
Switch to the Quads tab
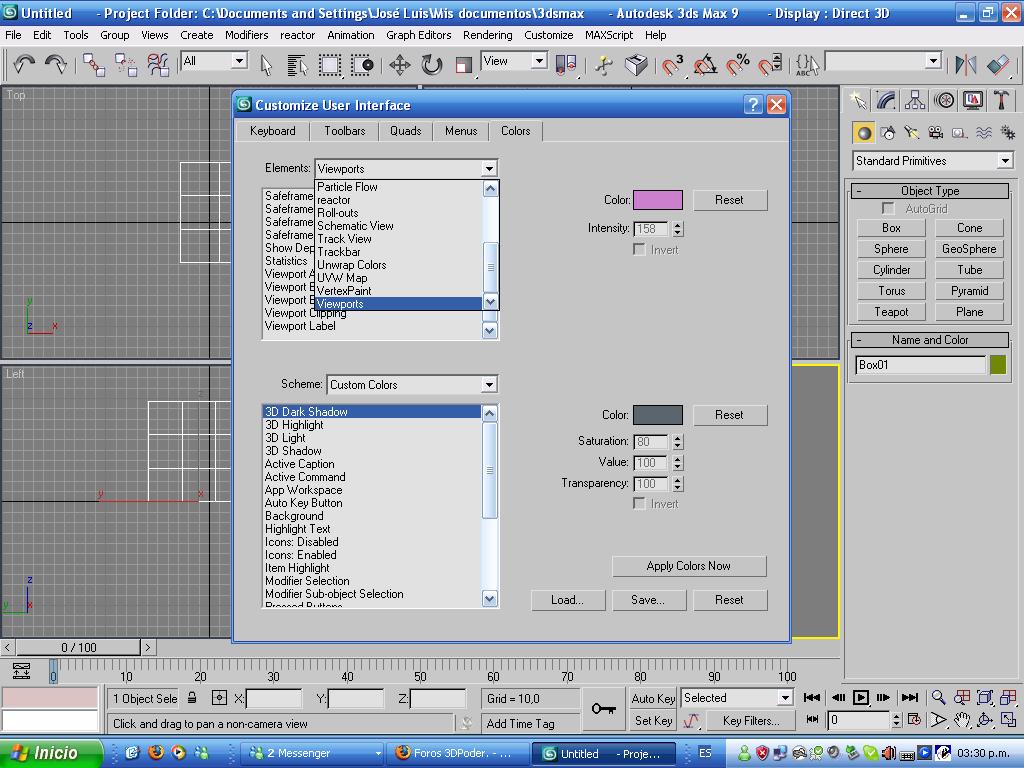(406, 131)
